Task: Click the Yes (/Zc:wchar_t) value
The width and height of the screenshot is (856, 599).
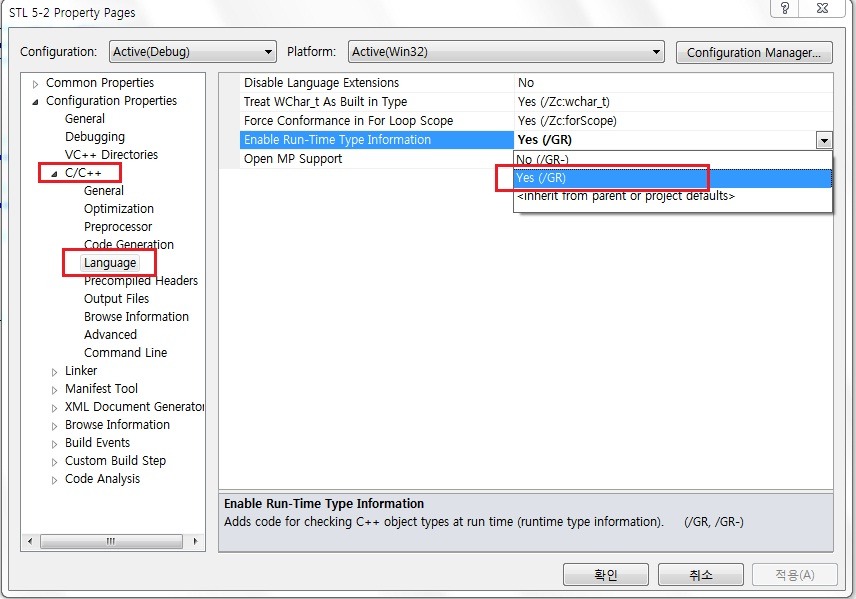Action: pos(673,102)
